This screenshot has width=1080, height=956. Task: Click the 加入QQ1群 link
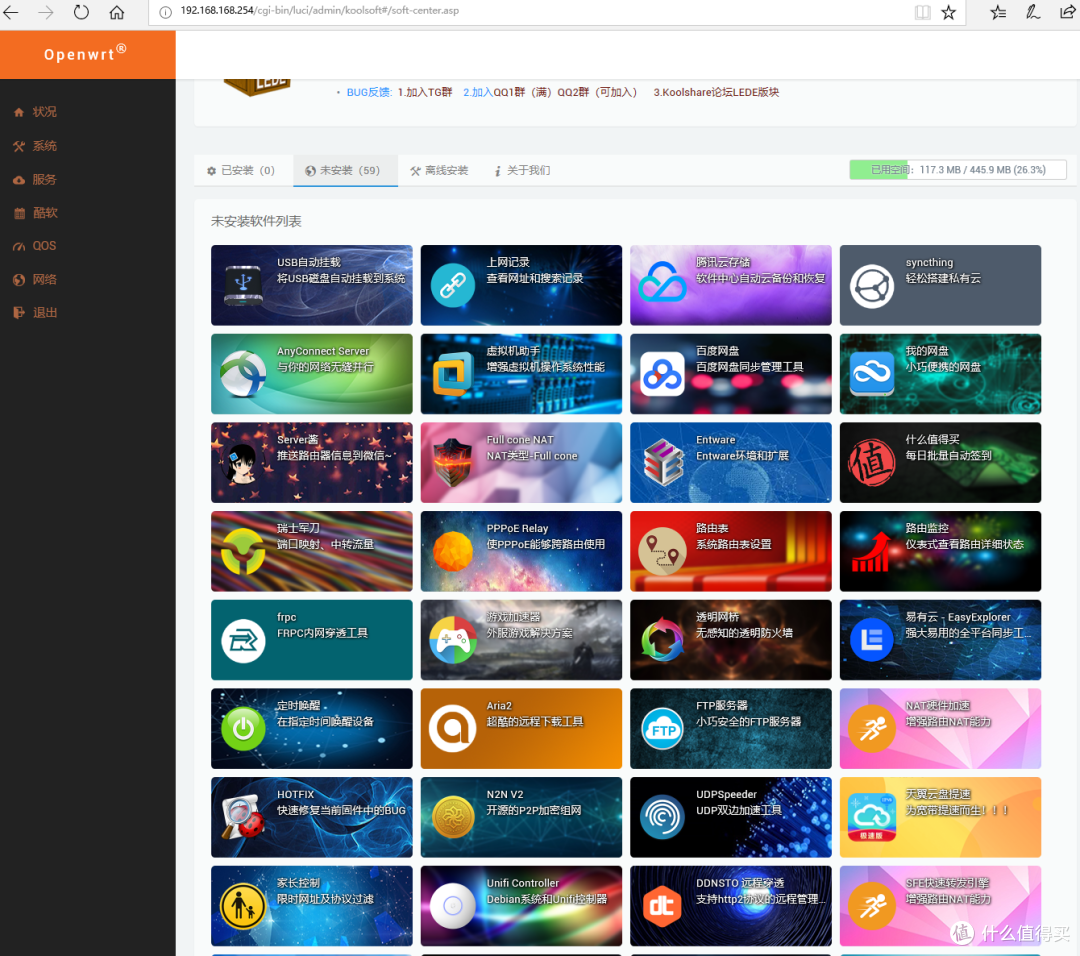(x=492, y=92)
